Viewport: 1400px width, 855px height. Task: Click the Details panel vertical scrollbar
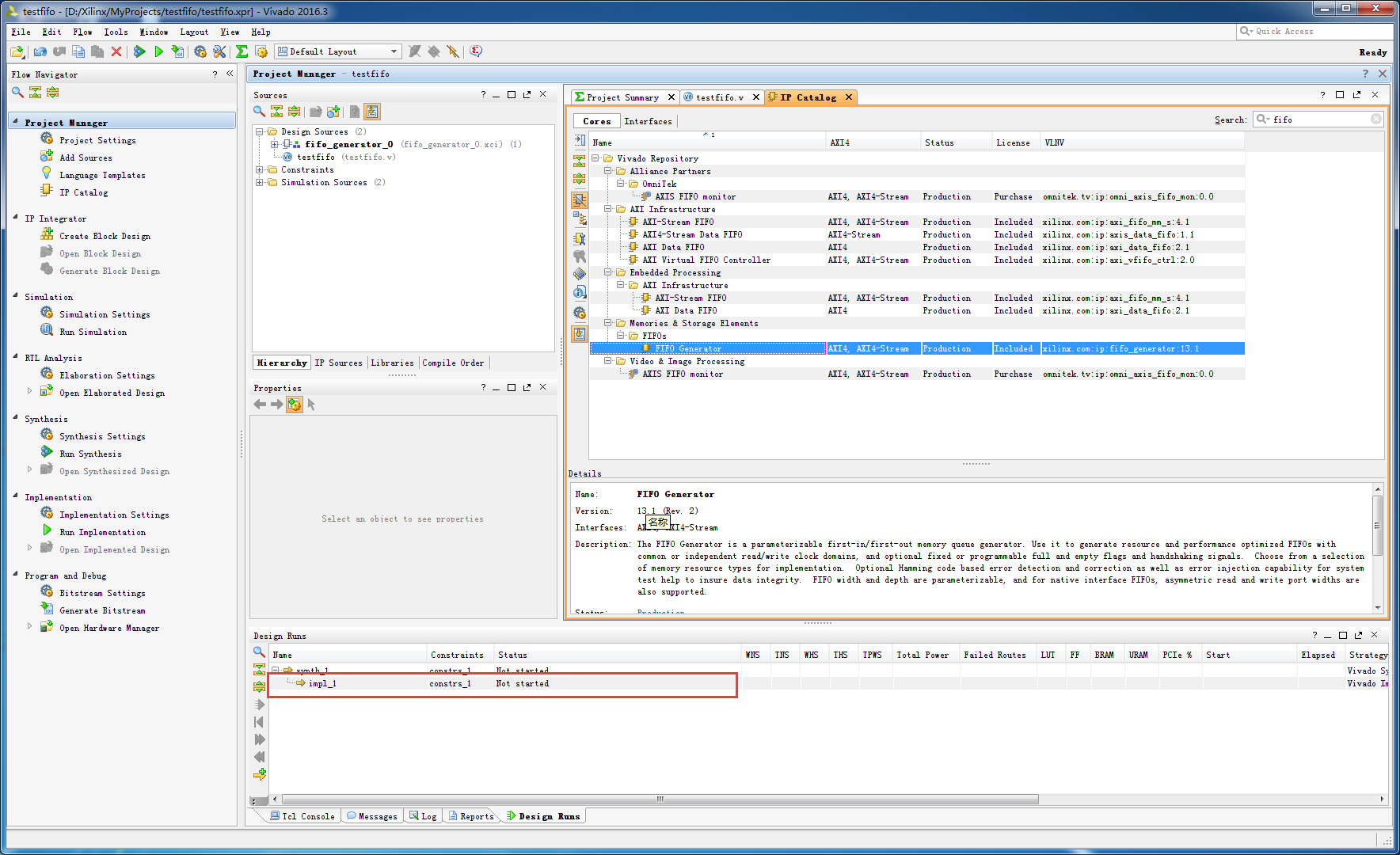(x=1378, y=526)
